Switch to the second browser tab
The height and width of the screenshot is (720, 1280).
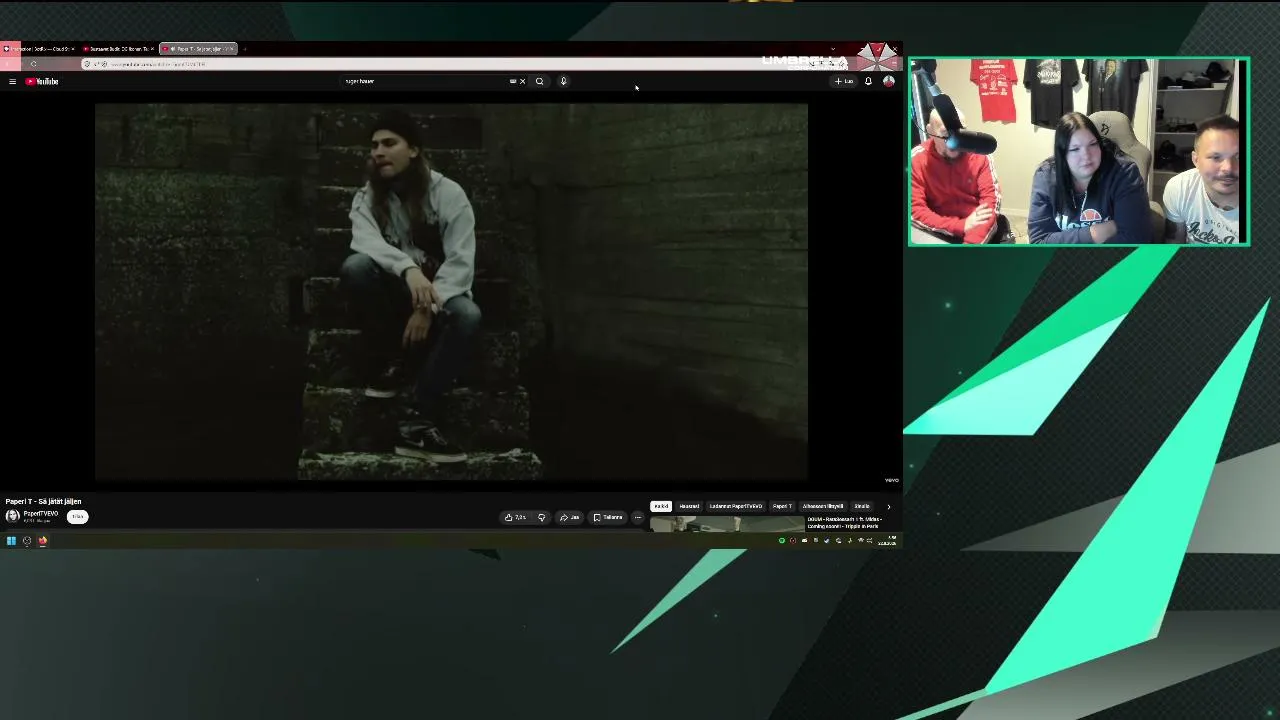coord(118,49)
